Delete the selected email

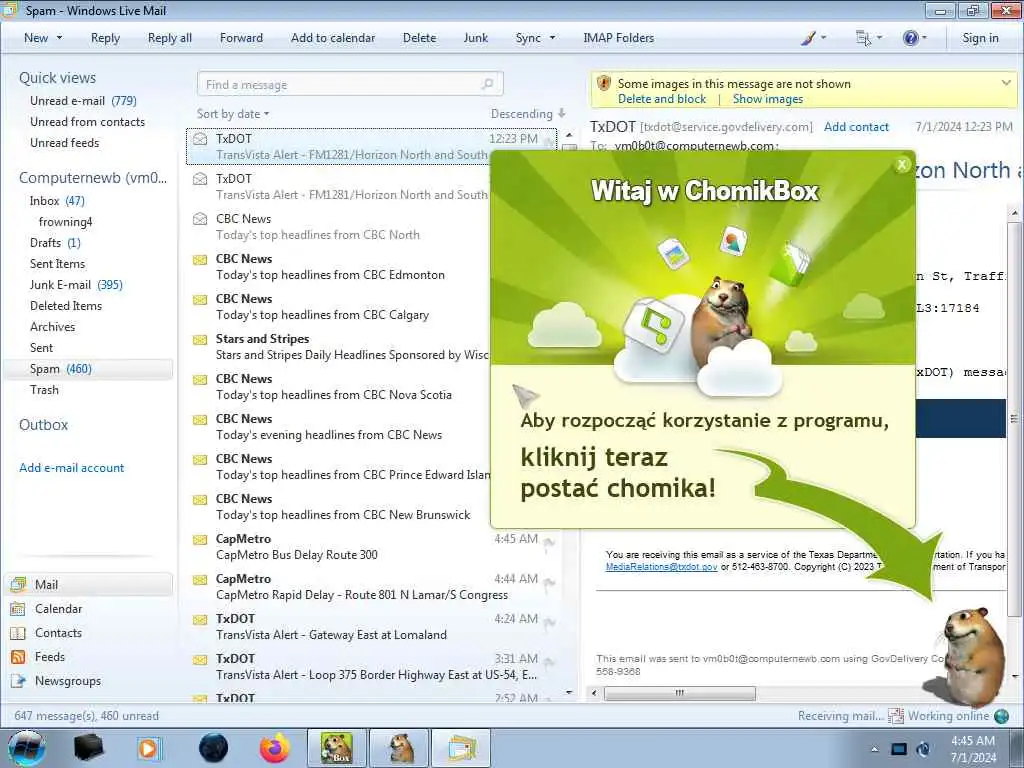tap(419, 38)
